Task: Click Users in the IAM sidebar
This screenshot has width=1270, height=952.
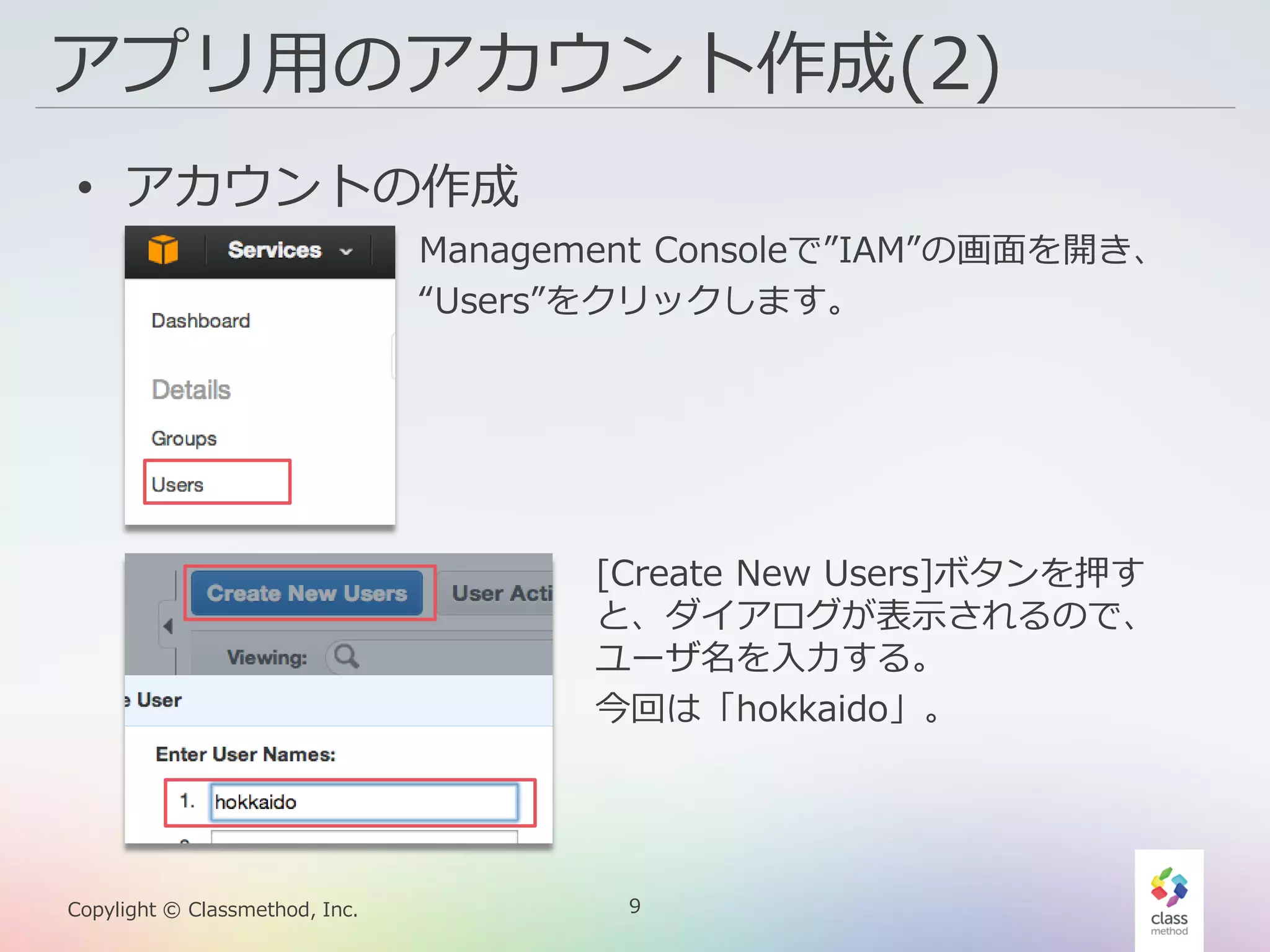Action: click(x=178, y=485)
